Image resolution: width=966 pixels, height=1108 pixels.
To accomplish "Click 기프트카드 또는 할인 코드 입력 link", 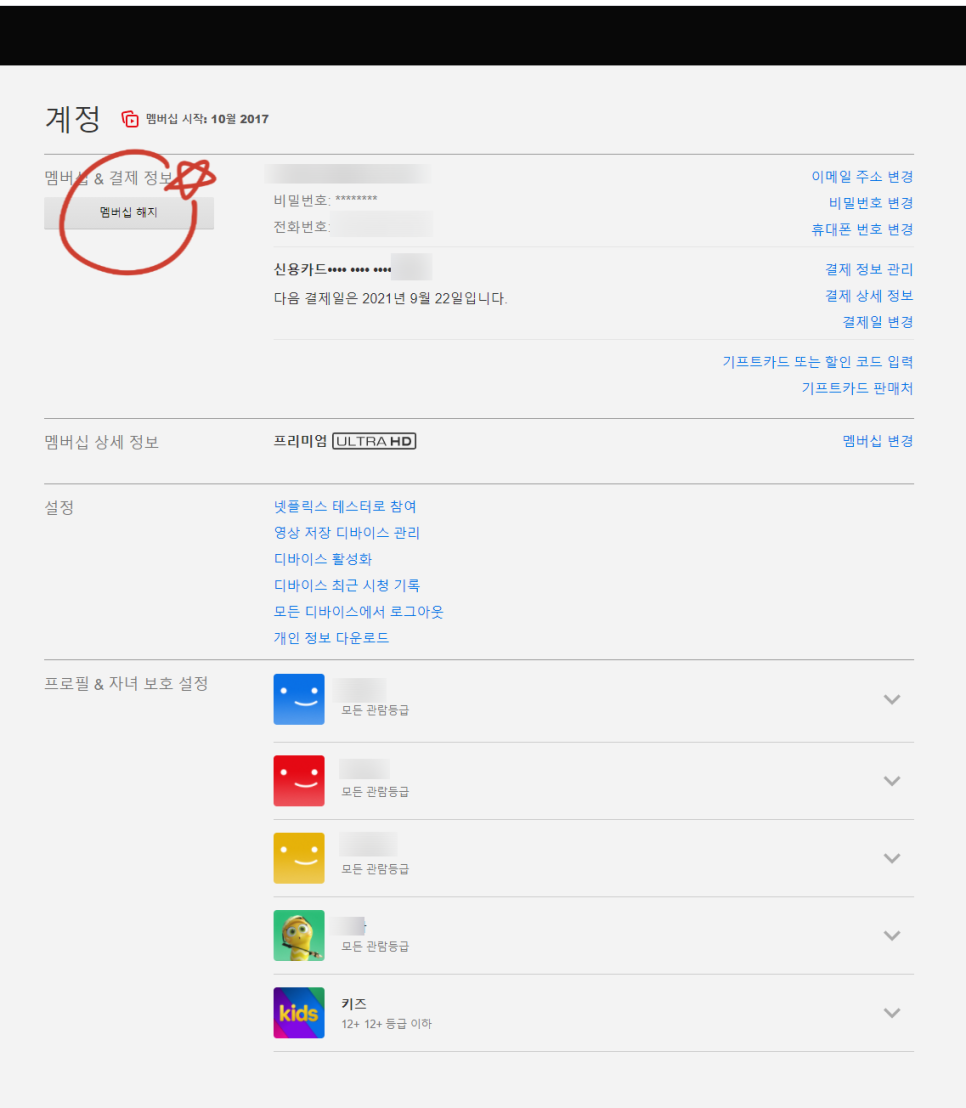I will pos(818,362).
